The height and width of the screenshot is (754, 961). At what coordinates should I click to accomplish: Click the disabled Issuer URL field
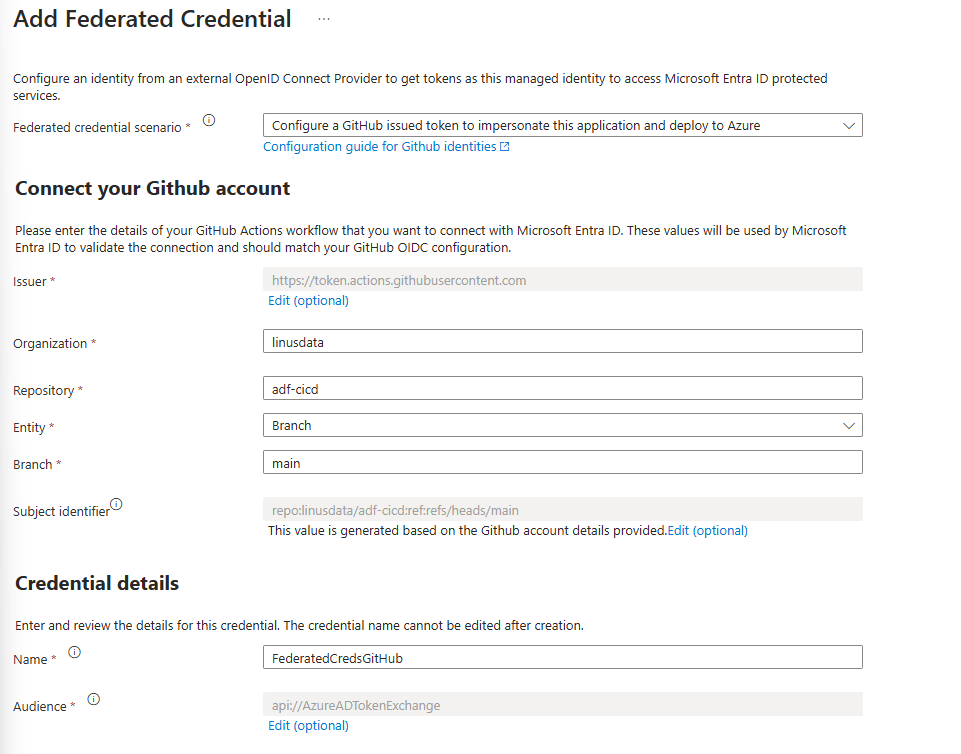pyautogui.click(x=562, y=280)
